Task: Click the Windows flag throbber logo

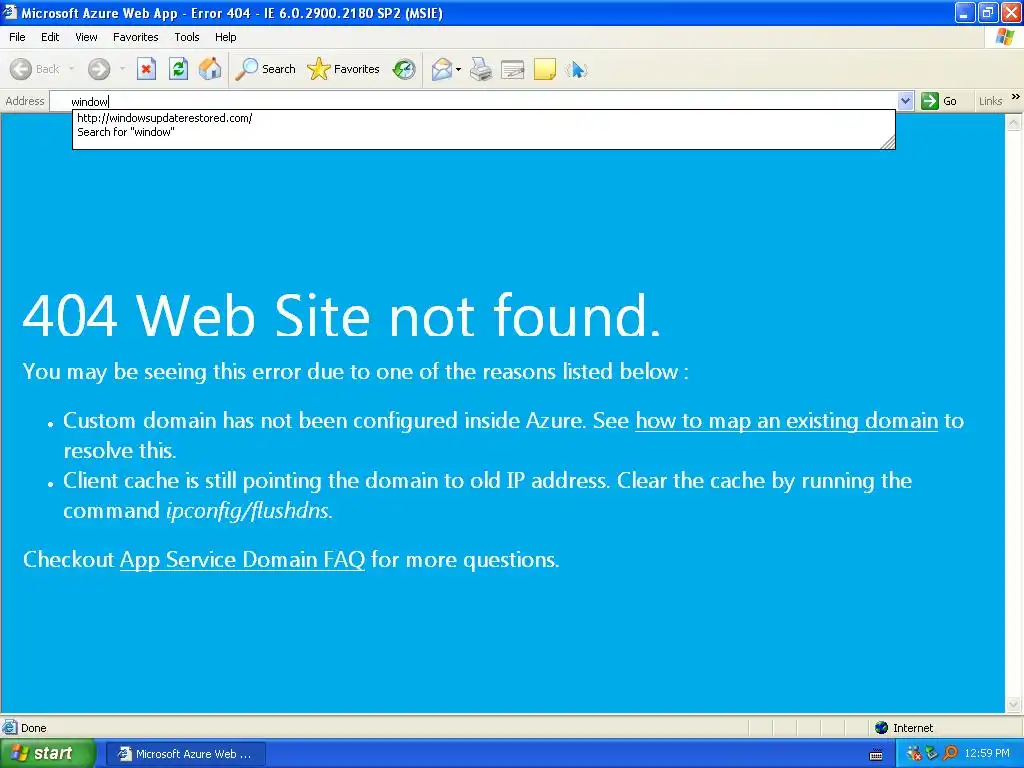Action: coord(1005,37)
